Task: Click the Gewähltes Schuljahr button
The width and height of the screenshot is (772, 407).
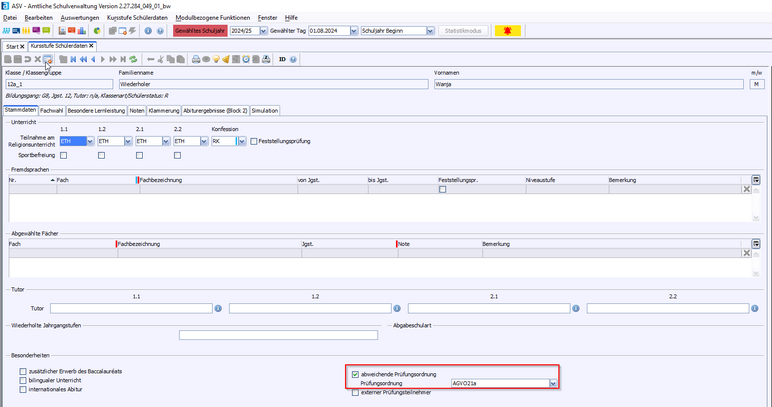Action: point(199,31)
